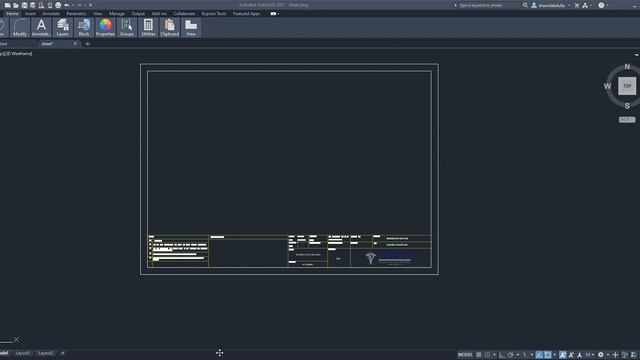Image resolution: width=640 pixels, height=360 pixels.
Task: Click the New file icon in quick access toolbar
Action: [8, 5]
